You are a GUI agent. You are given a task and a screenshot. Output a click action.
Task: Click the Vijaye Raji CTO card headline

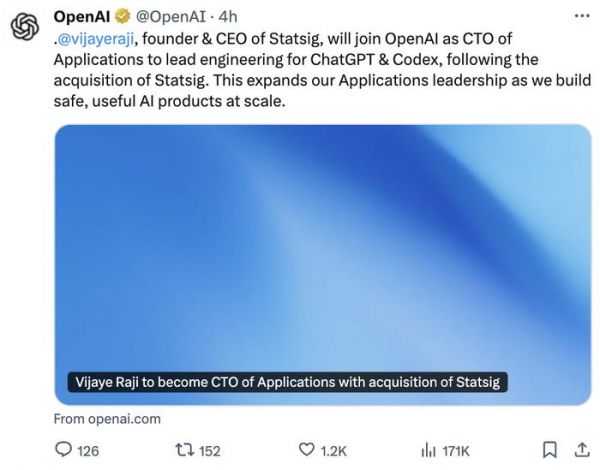pos(289,382)
